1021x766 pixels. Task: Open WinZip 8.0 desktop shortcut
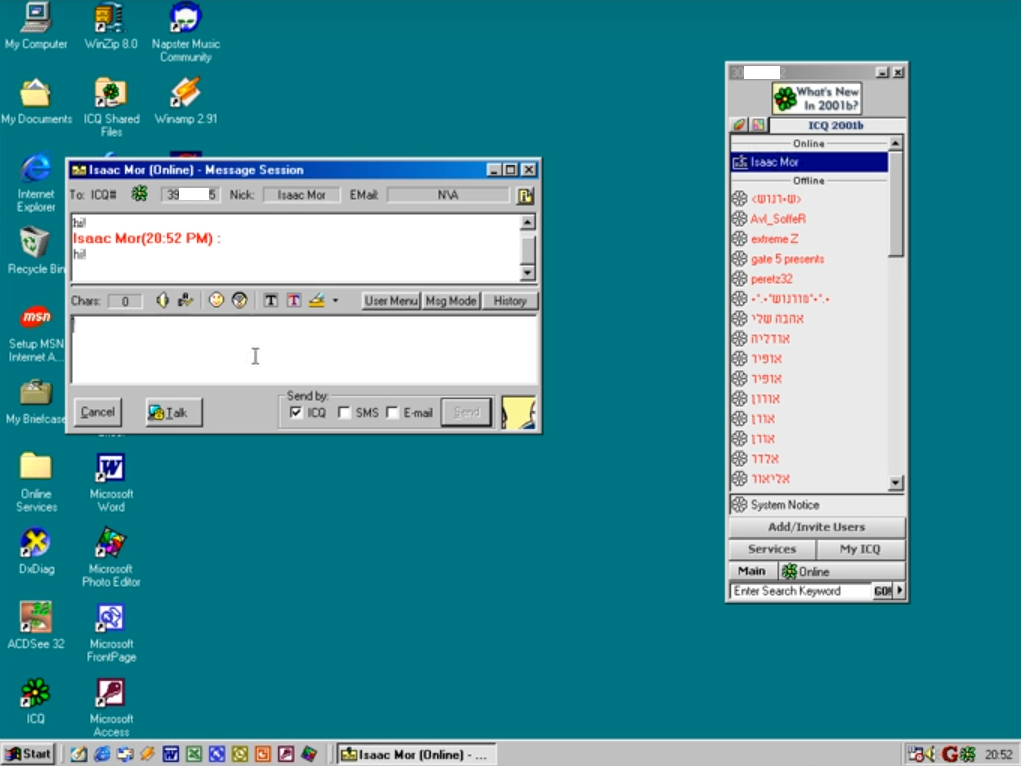point(111,27)
